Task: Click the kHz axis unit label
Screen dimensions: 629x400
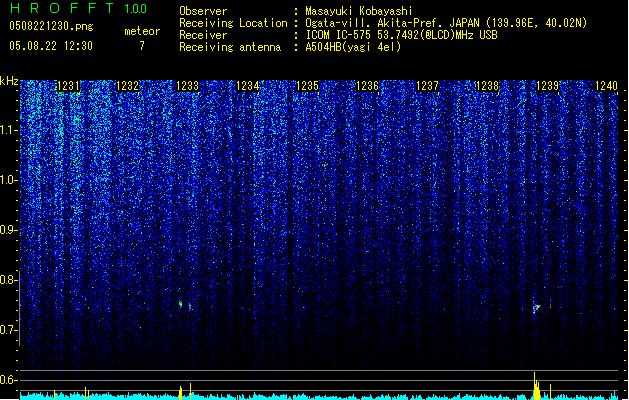Action: (9, 81)
